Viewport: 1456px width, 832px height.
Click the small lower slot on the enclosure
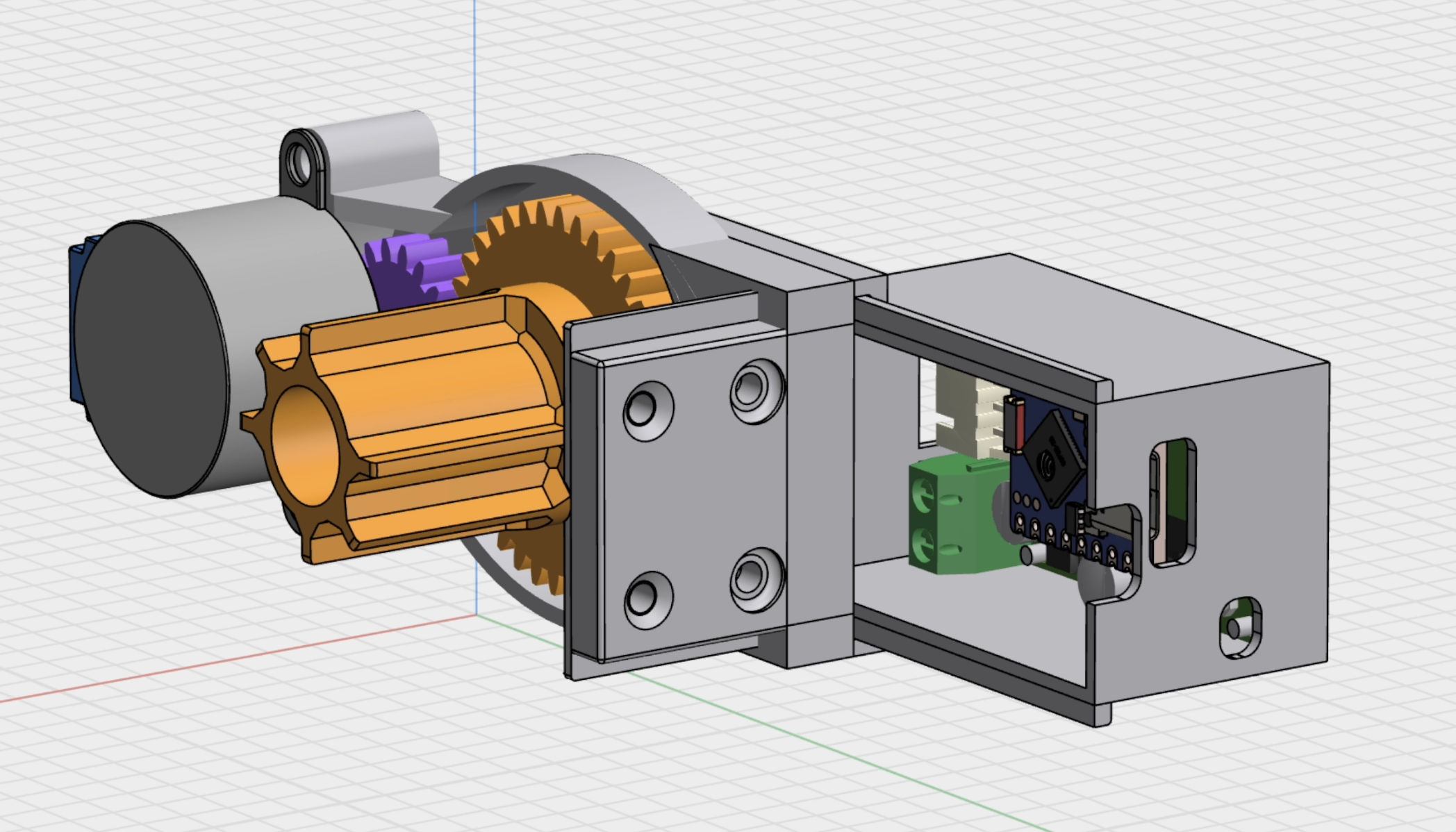pyautogui.click(x=1240, y=627)
